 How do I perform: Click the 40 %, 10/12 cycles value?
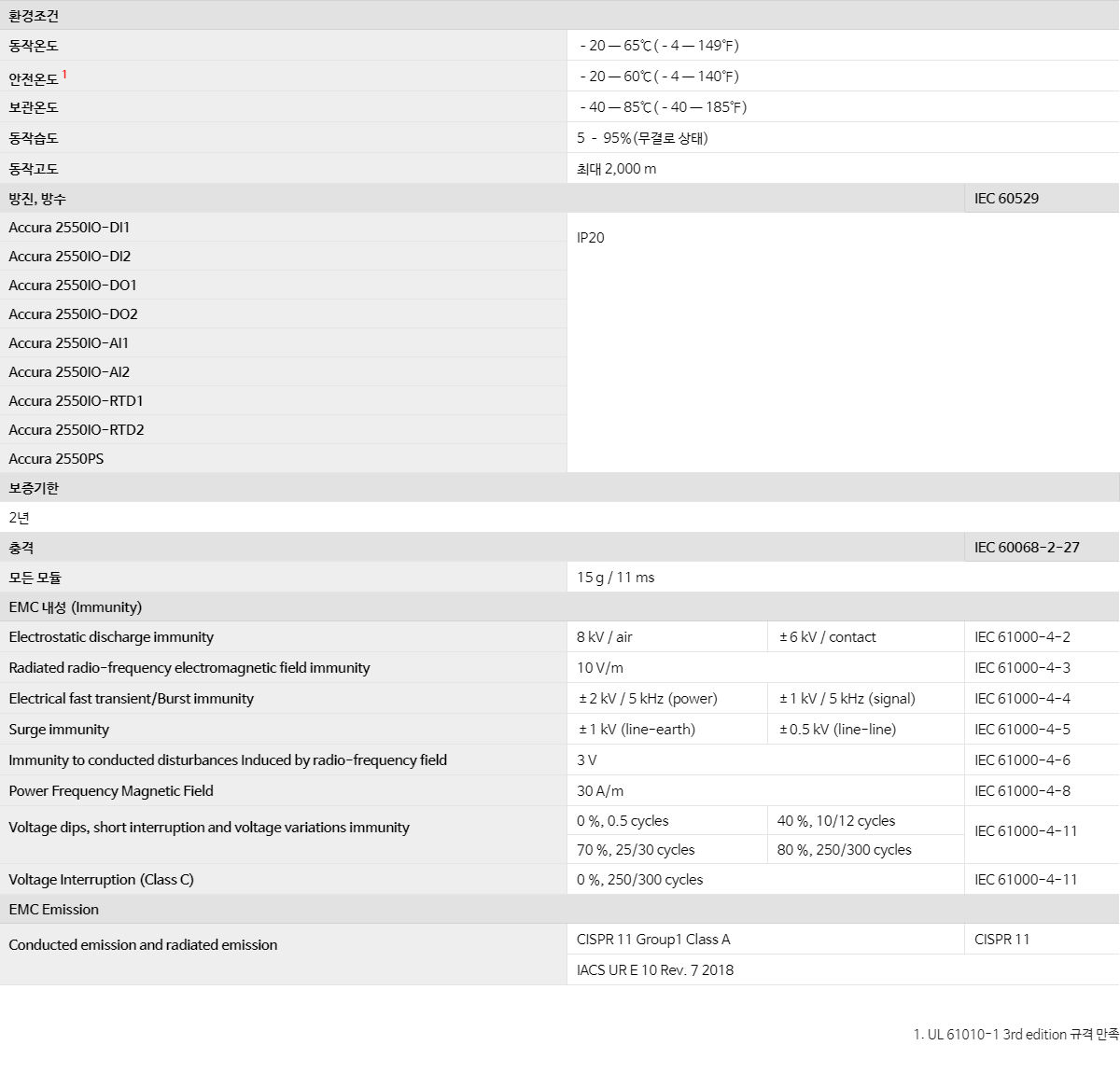(836, 821)
